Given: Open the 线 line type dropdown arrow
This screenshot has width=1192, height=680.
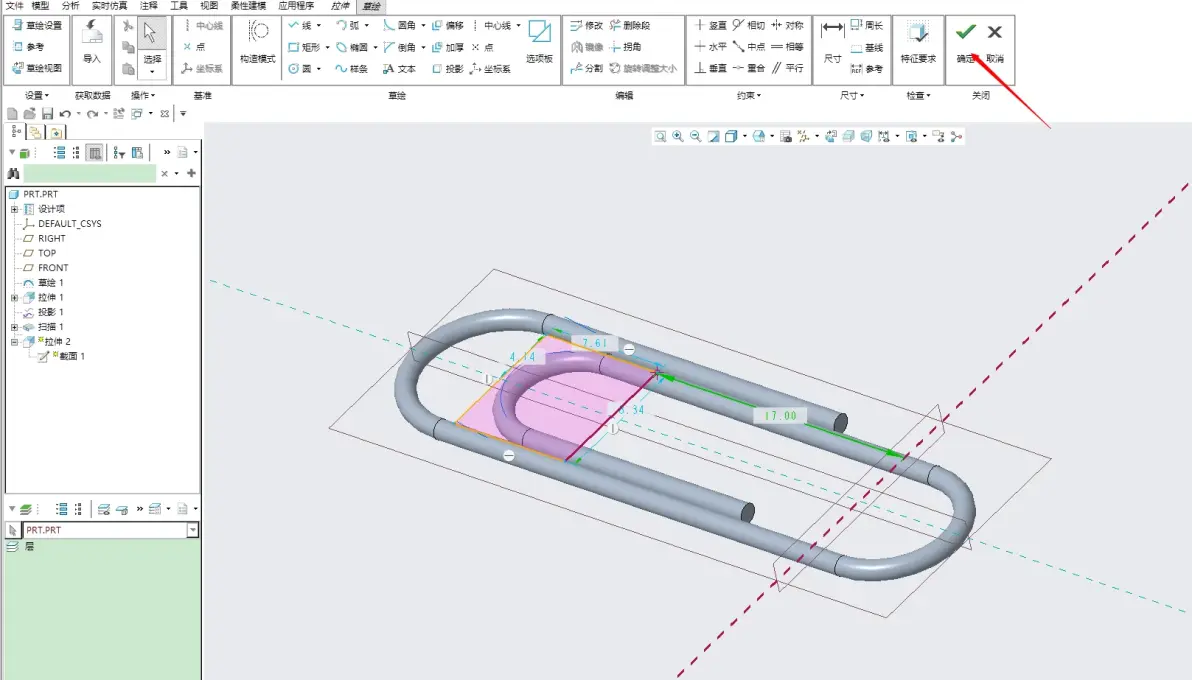Looking at the screenshot, I should pos(319,25).
